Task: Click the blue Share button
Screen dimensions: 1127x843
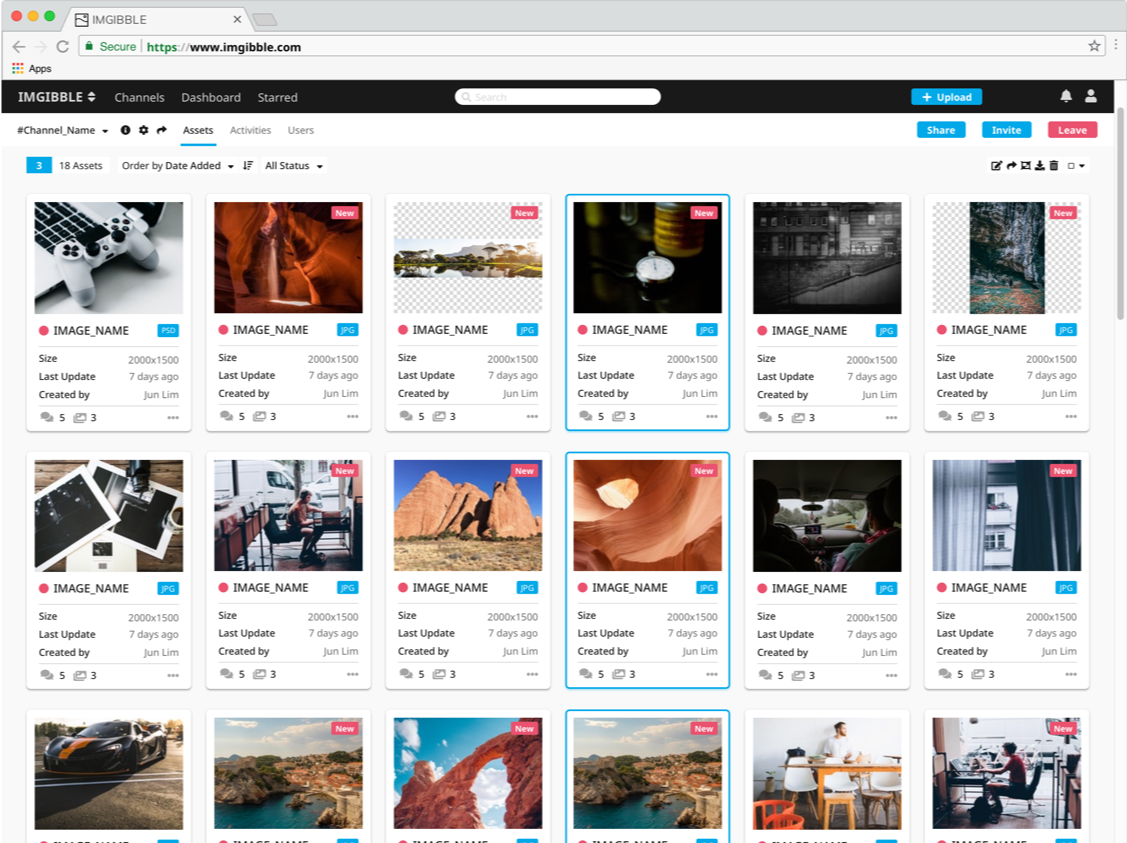Action: tap(941, 130)
